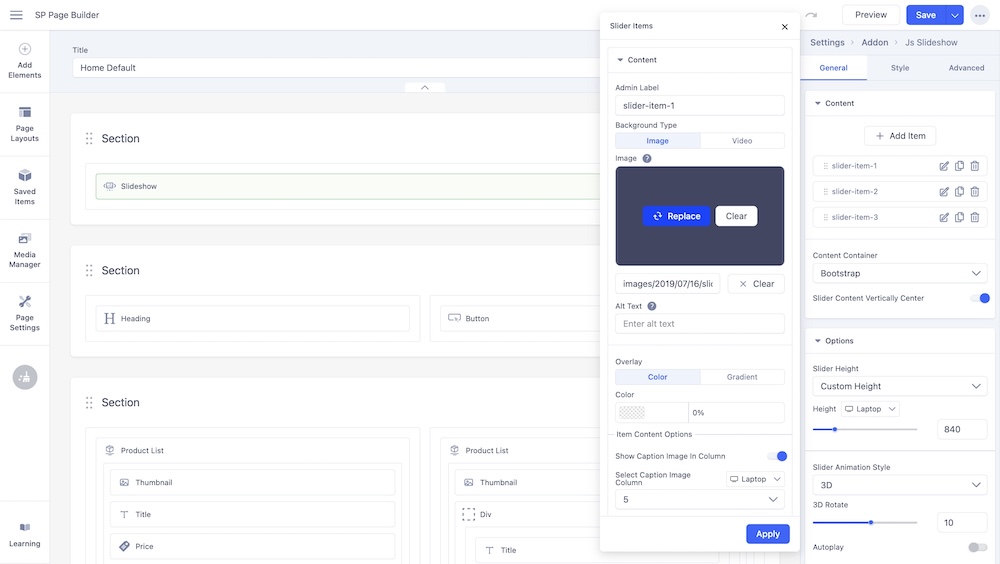Image resolution: width=1000 pixels, height=564 pixels.
Task: Open Slider Animation Style dropdown
Action: click(899, 485)
